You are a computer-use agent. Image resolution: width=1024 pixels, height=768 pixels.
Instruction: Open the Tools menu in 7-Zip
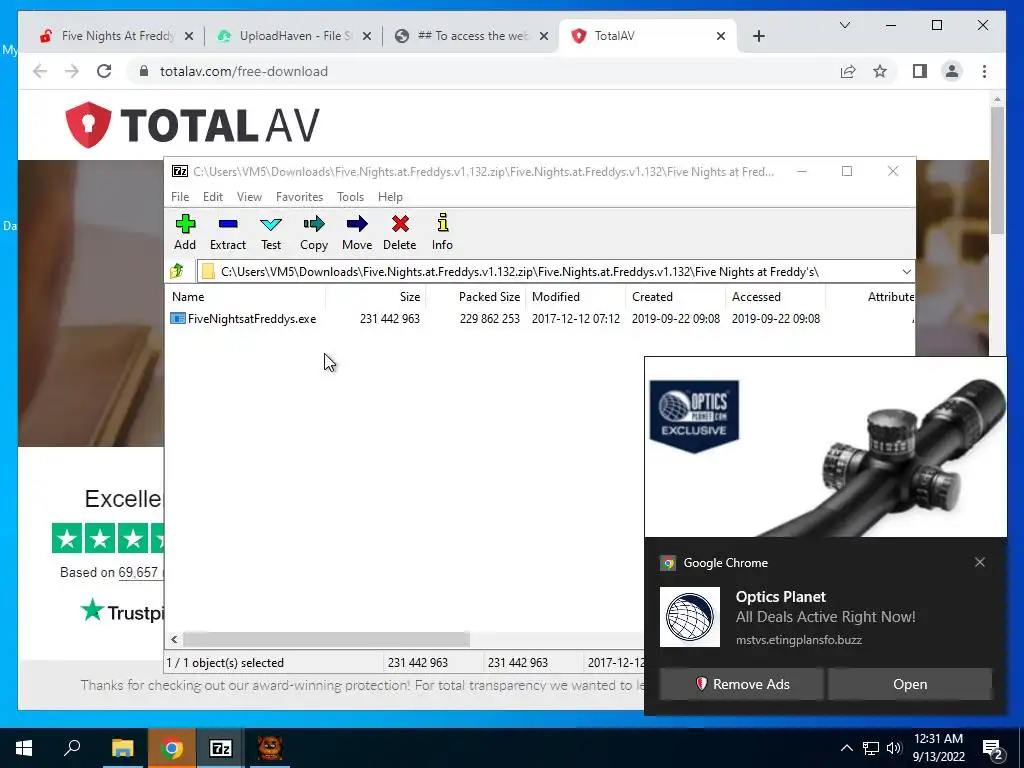click(x=350, y=197)
